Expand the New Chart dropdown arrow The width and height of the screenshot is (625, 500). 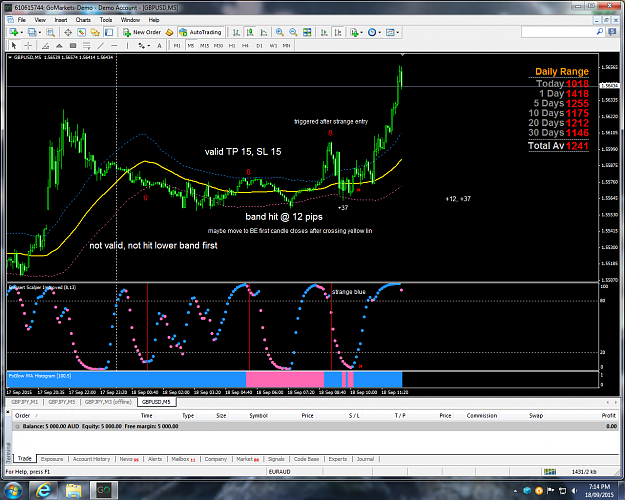22,33
